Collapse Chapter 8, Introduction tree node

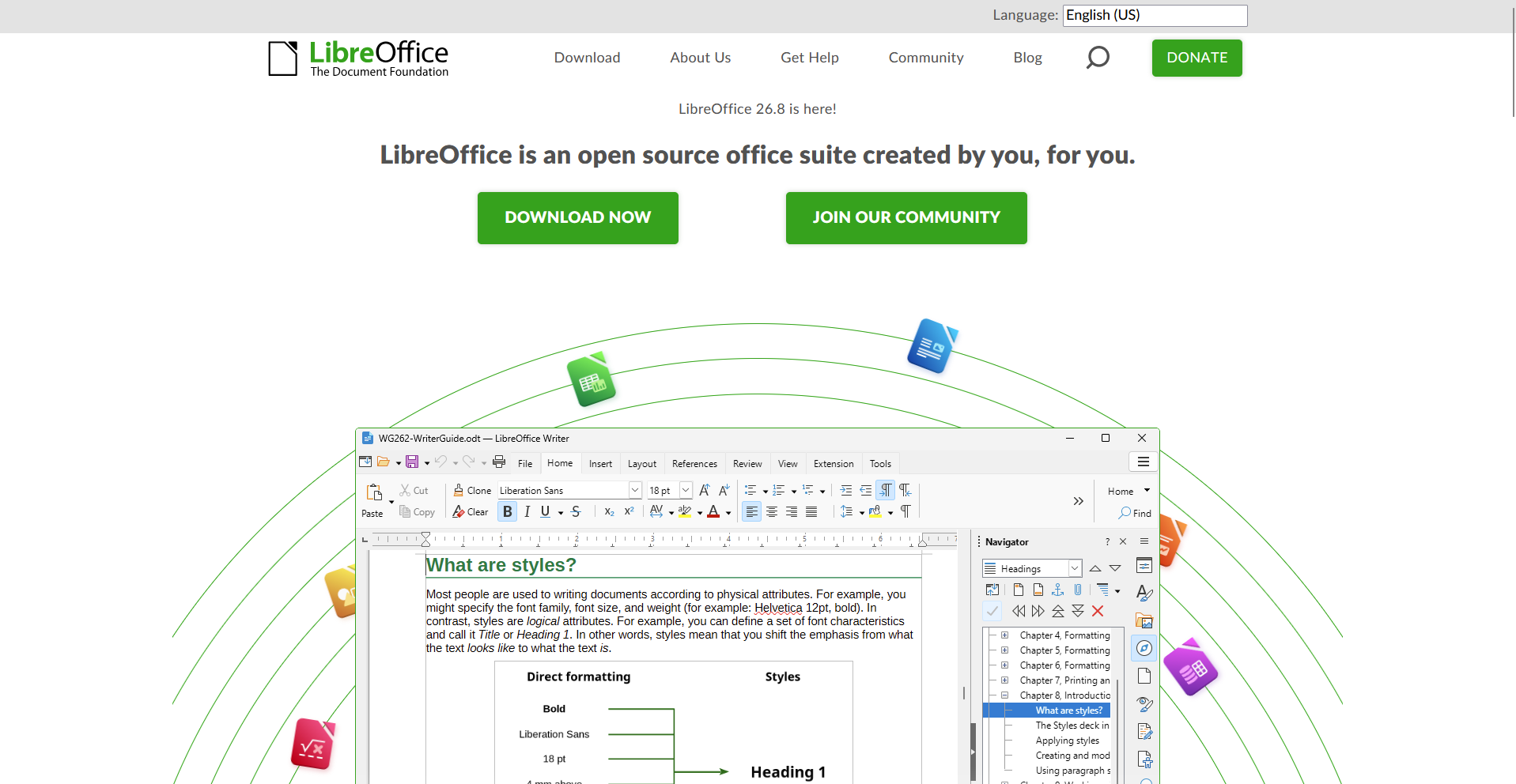pos(1004,695)
